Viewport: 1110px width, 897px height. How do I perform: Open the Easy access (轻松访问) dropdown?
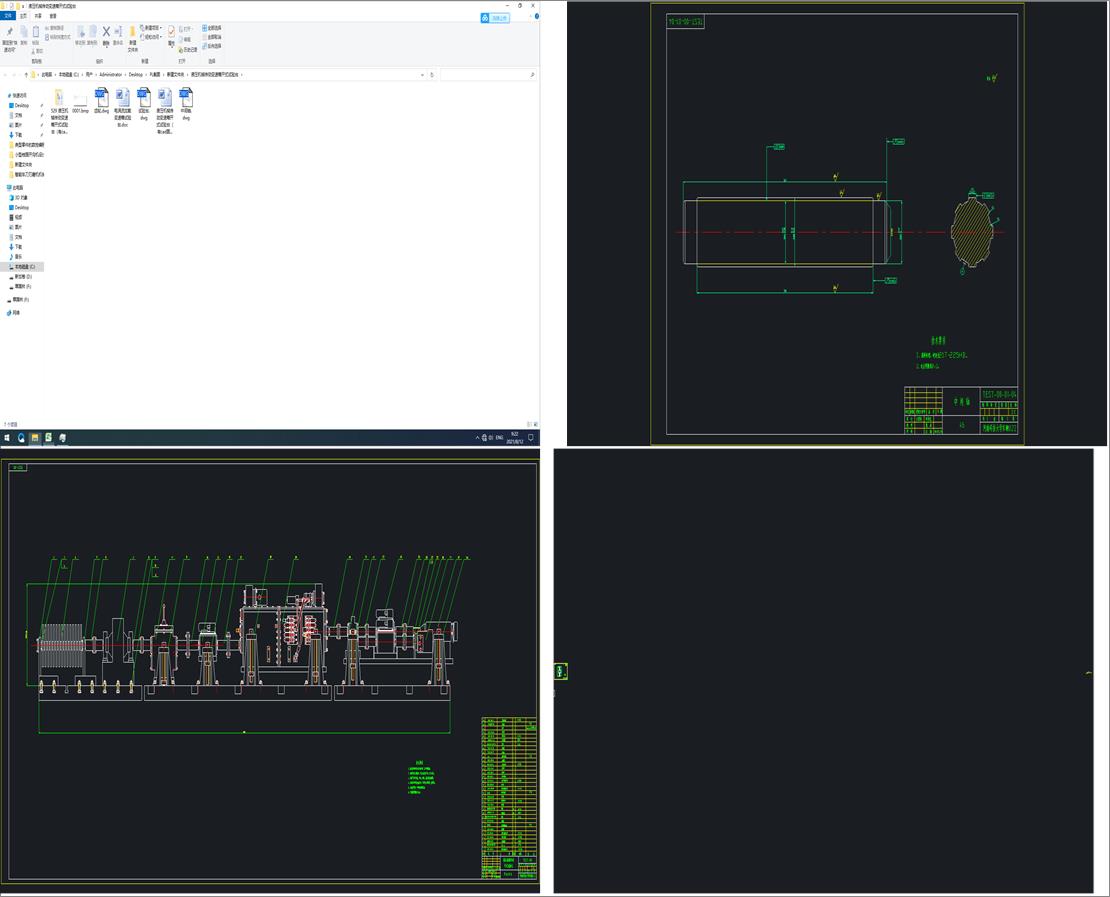click(151, 37)
